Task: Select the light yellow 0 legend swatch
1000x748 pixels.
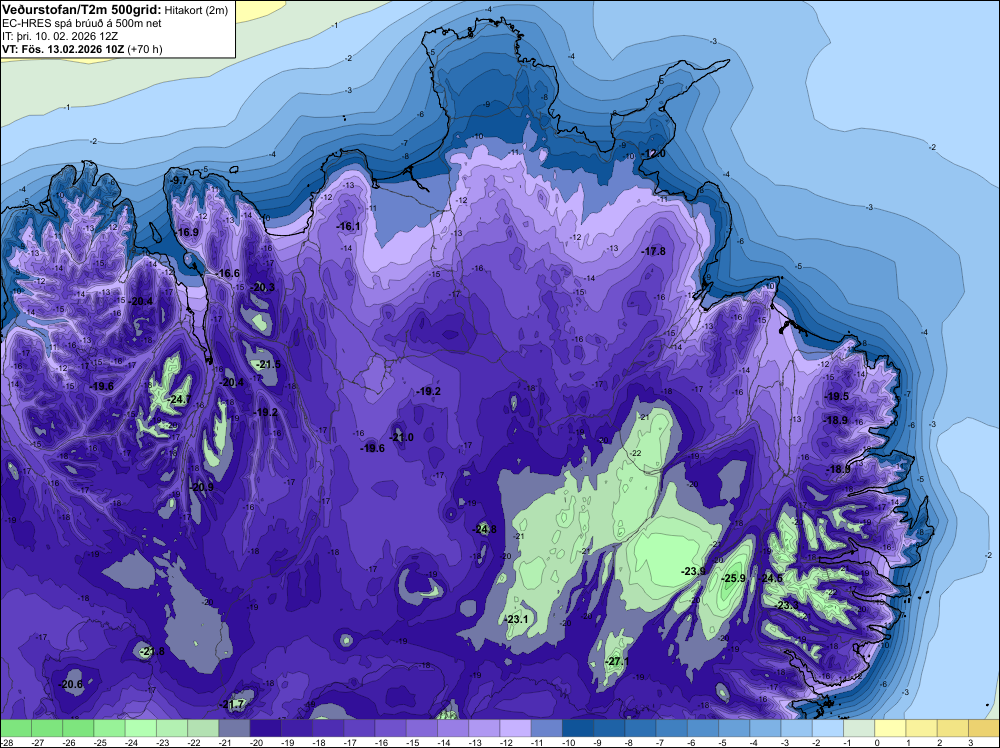Action: tap(890, 729)
